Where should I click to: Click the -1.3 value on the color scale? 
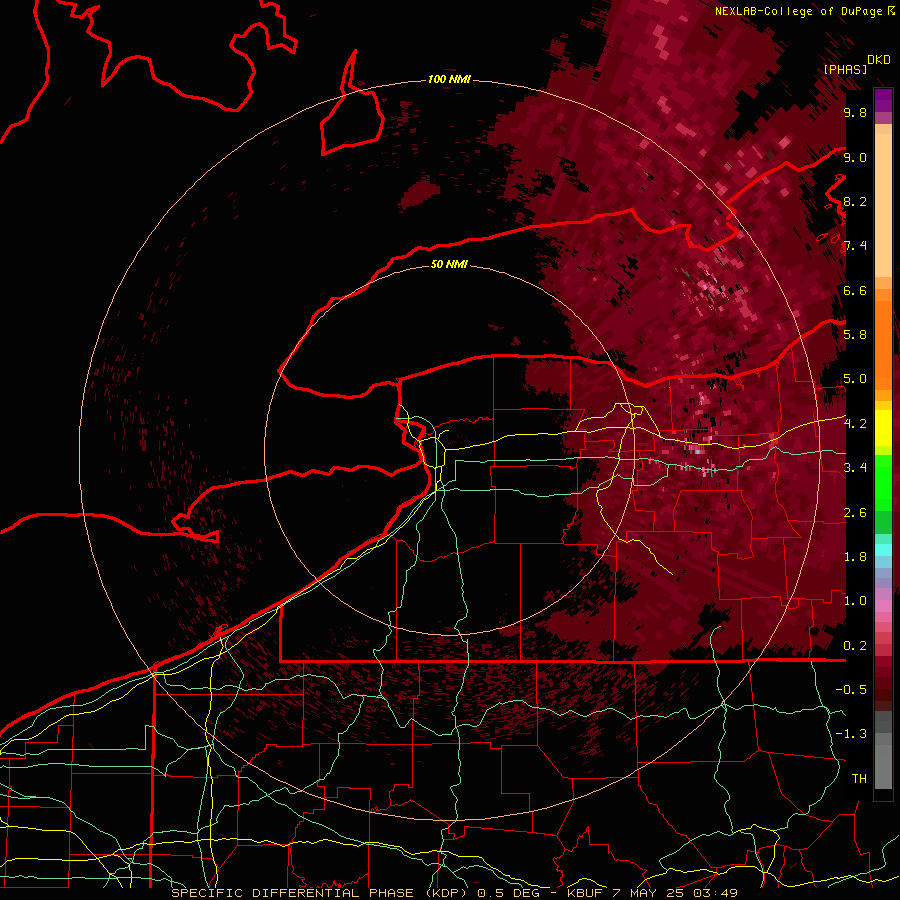coord(851,734)
